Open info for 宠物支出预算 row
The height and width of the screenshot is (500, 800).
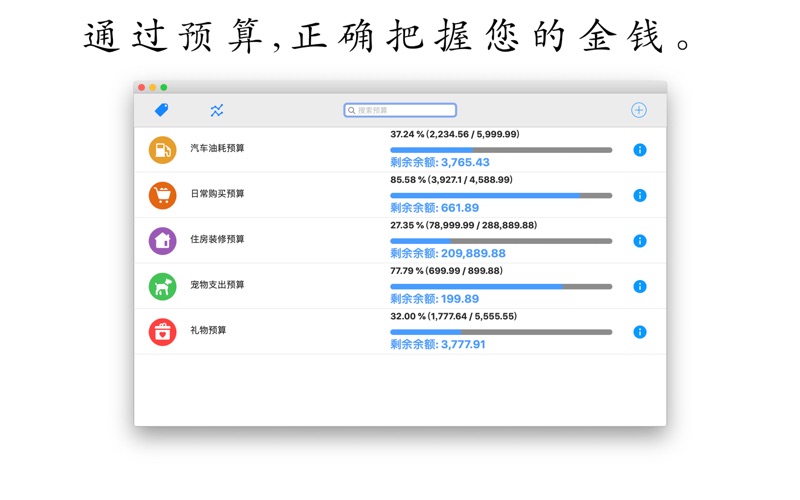click(640, 286)
